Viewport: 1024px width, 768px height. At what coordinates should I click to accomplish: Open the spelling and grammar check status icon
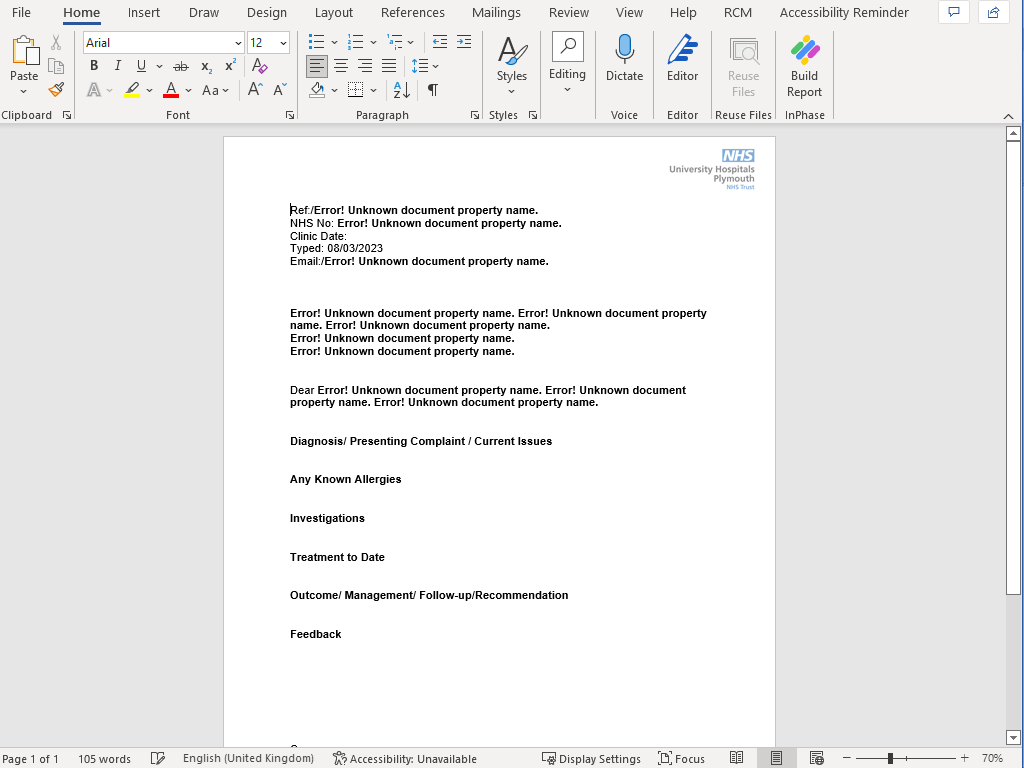click(x=157, y=758)
